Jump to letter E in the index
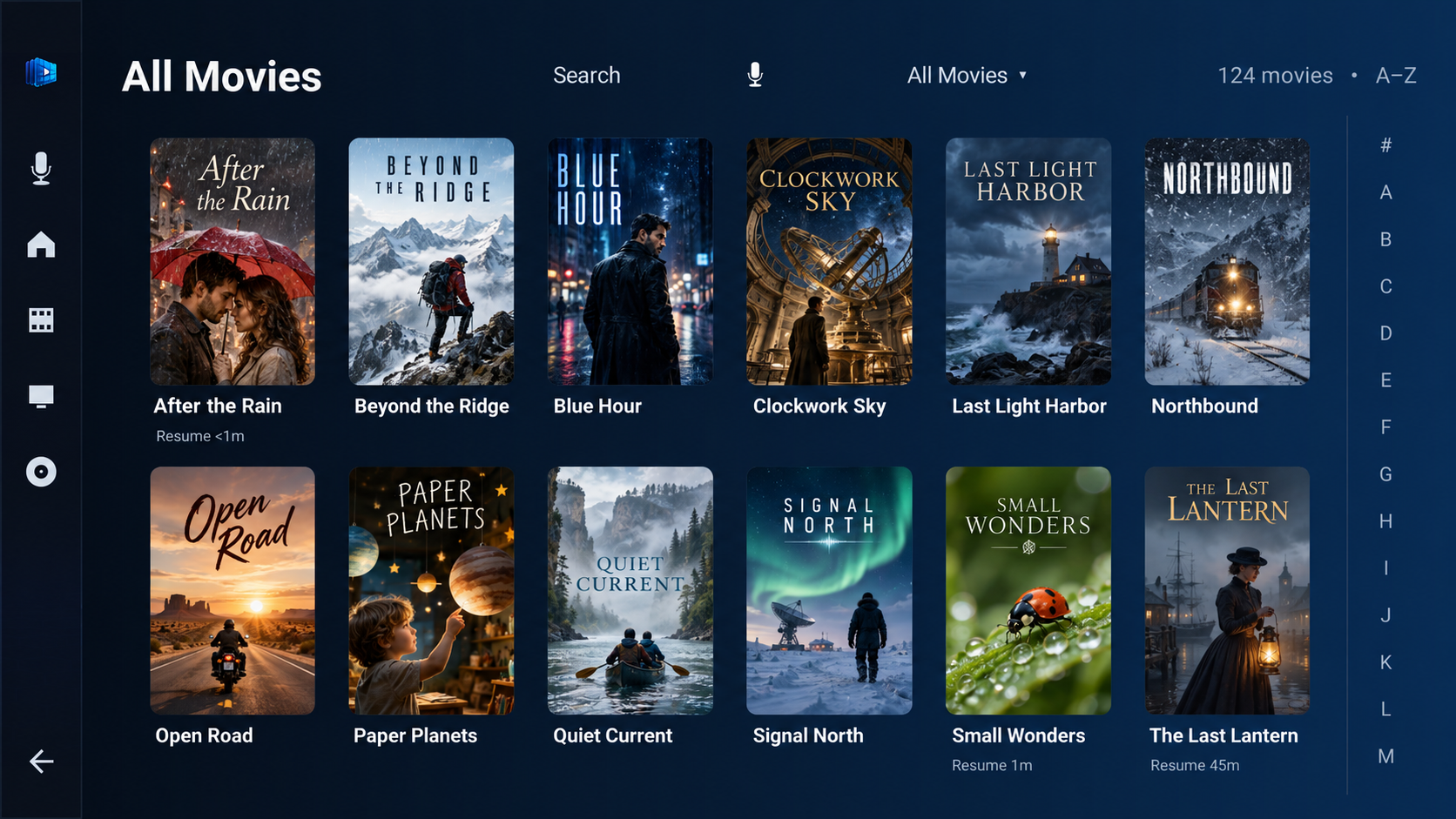 pos(1385,380)
